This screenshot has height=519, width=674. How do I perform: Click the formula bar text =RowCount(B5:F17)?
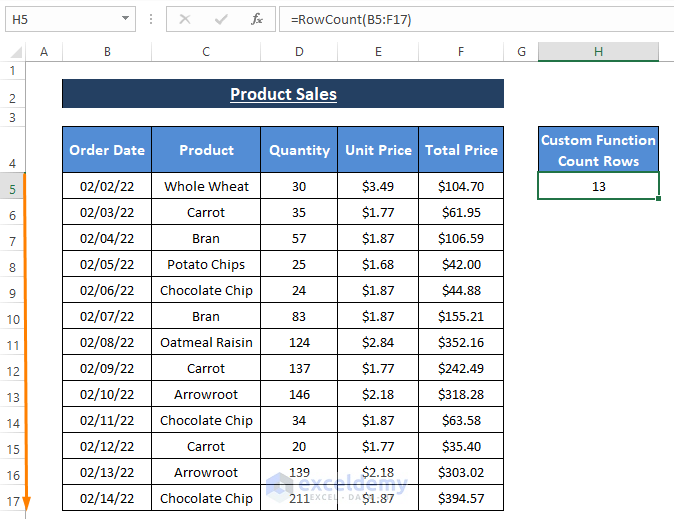(351, 19)
